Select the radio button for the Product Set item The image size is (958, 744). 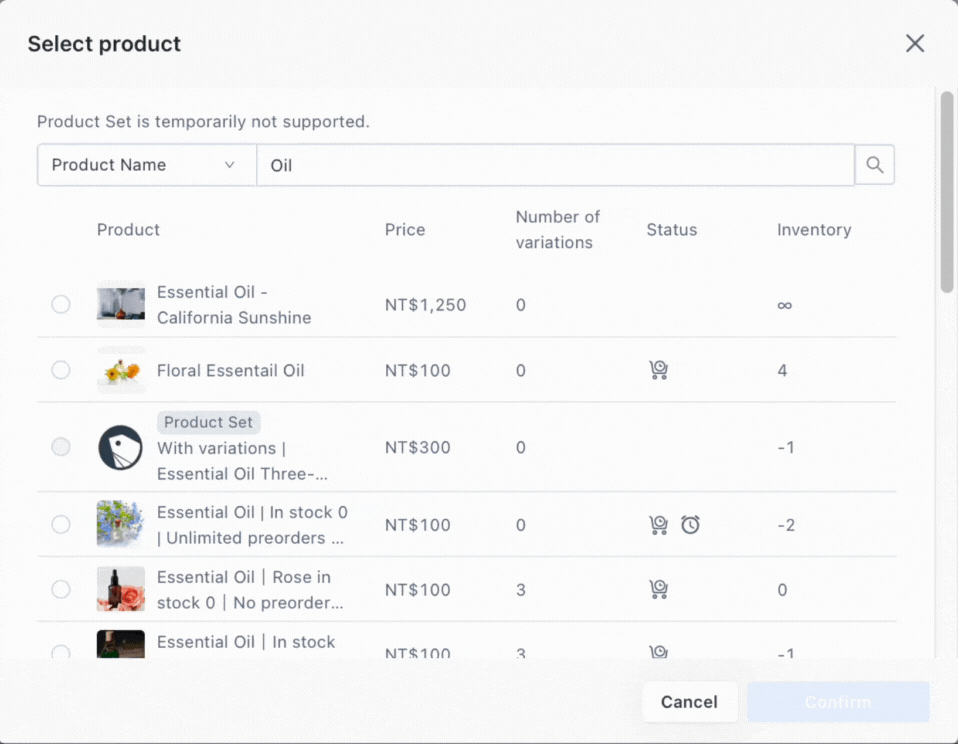click(x=61, y=447)
